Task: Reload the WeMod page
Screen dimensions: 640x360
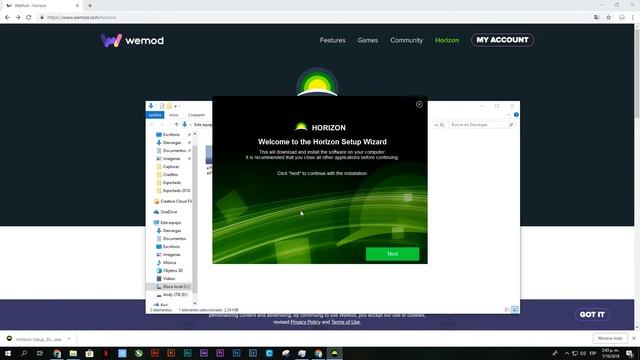Action: click(x=29, y=17)
